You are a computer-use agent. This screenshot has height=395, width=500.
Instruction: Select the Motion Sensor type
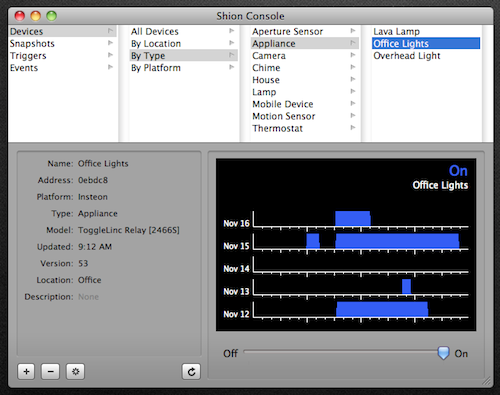click(284, 116)
